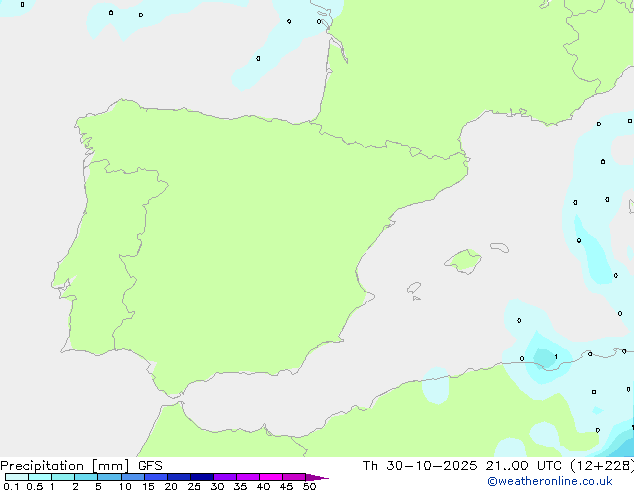This screenshot has width=634, height=490.
Task: Click the 2 mm legend color swatch
Action: (x=86, y=477)
